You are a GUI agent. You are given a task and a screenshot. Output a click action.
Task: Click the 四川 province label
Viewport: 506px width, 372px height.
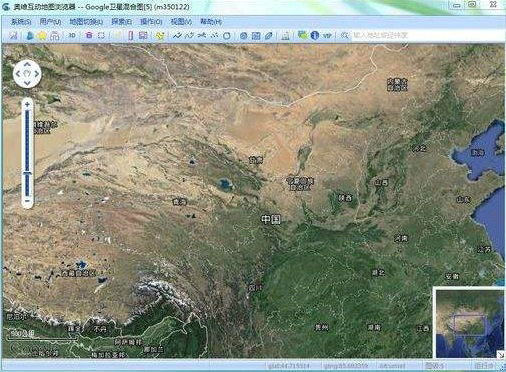pos(256,287)
